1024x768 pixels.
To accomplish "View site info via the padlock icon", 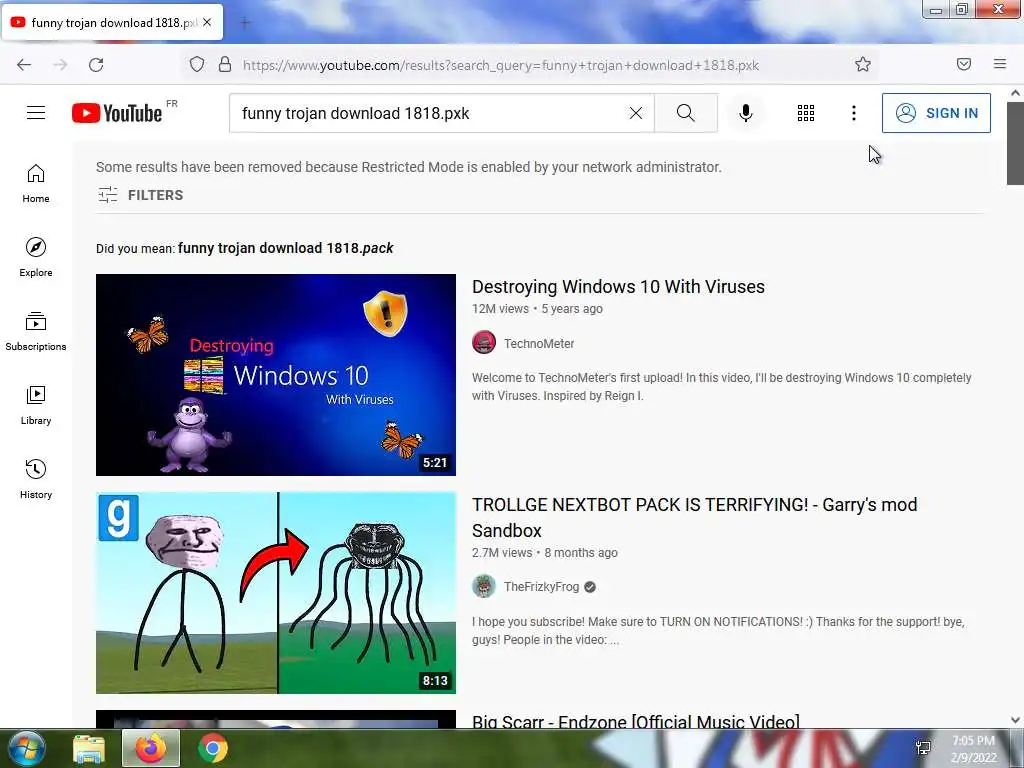I will 225,64.
